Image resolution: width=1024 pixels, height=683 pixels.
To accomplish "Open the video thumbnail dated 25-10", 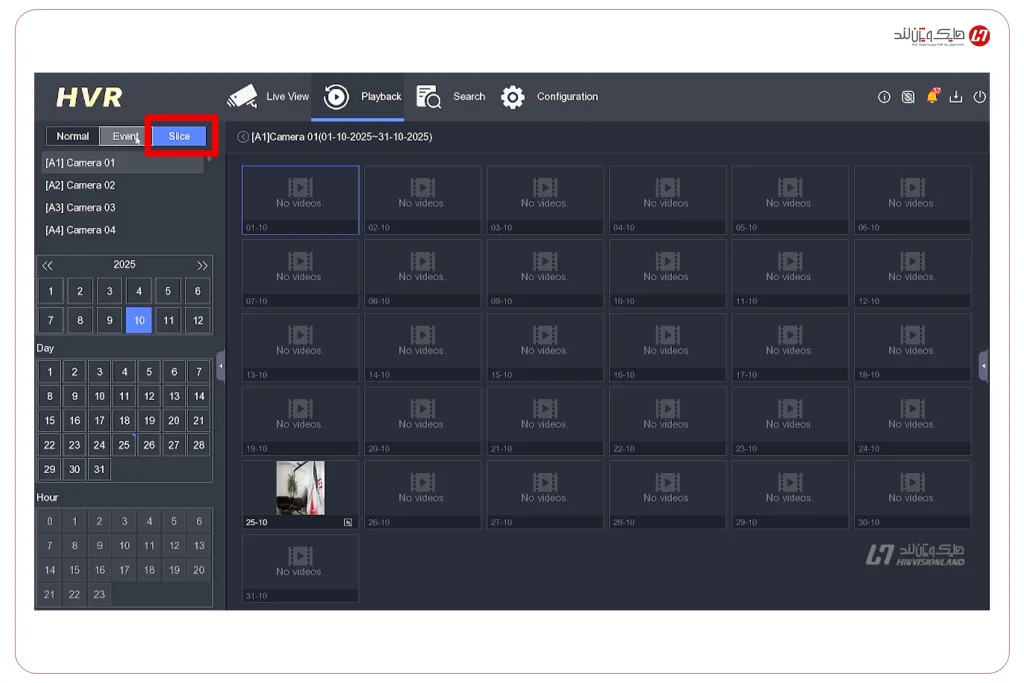I will 299,486.
